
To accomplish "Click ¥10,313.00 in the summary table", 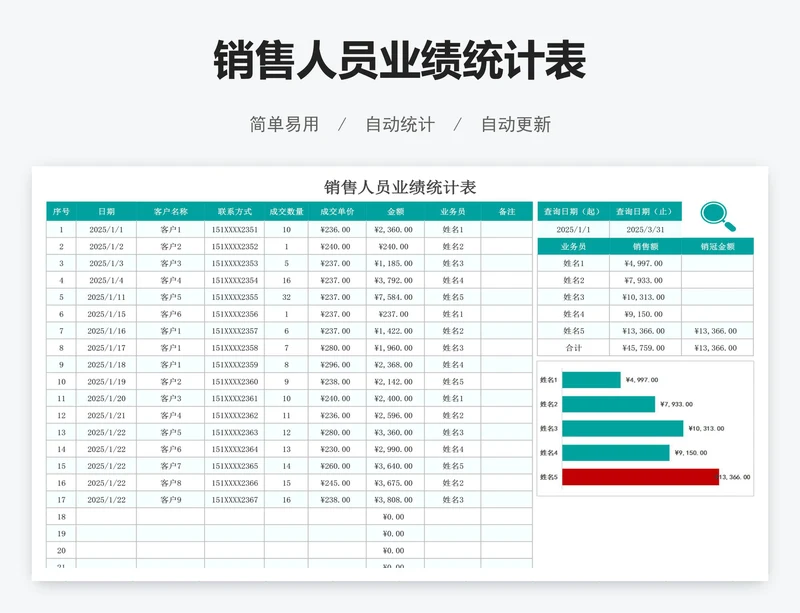I will (645, 297).
